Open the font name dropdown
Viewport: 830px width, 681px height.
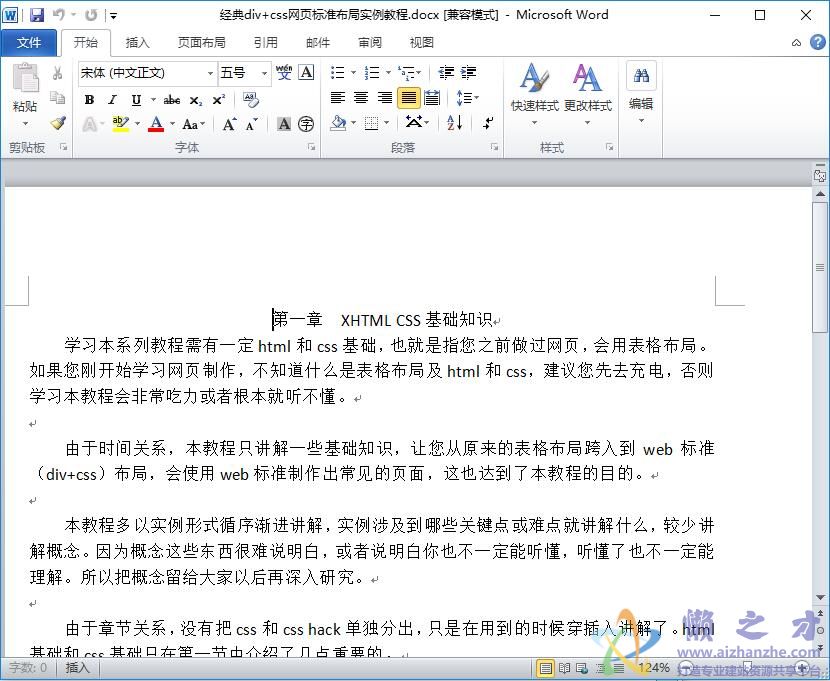pyautogui.click(x=209, y=73)
